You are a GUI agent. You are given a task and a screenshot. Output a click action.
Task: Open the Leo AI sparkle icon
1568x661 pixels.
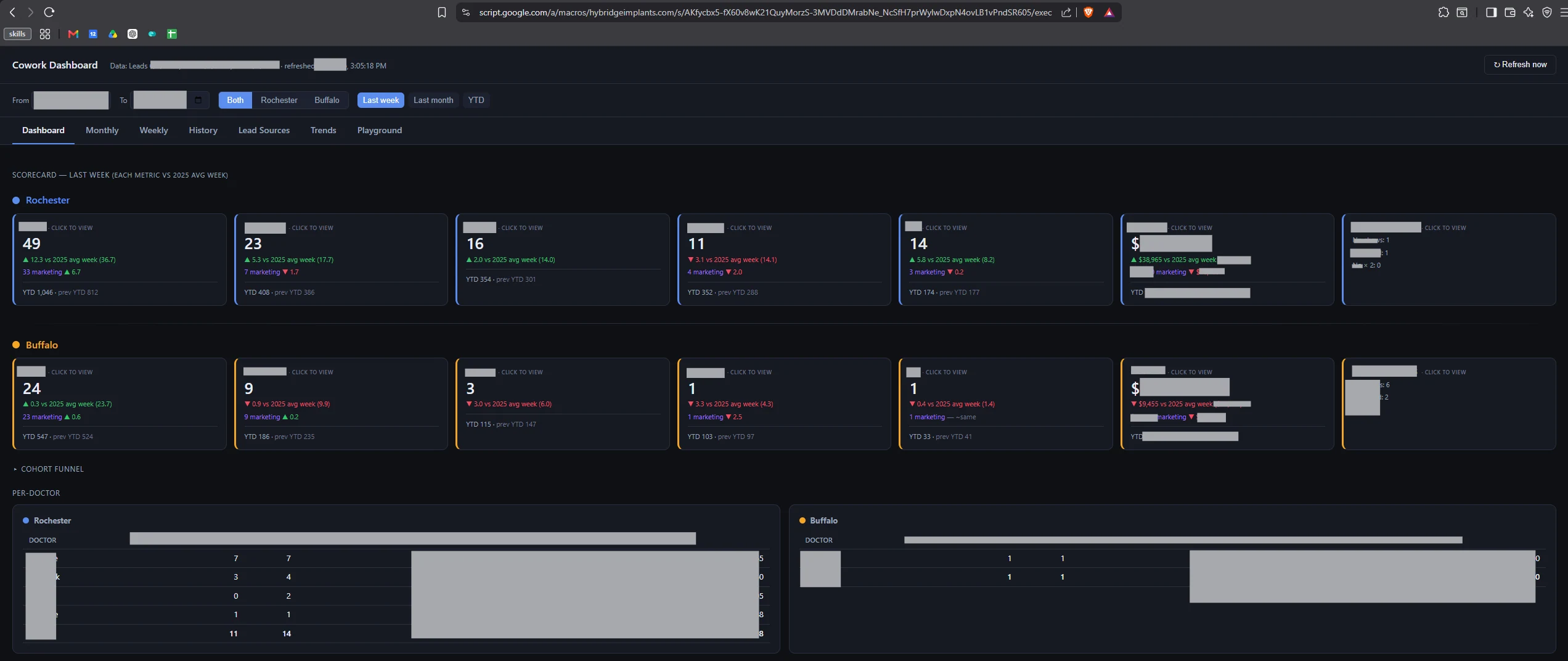pyautogui.click(x=1529, y=12)
